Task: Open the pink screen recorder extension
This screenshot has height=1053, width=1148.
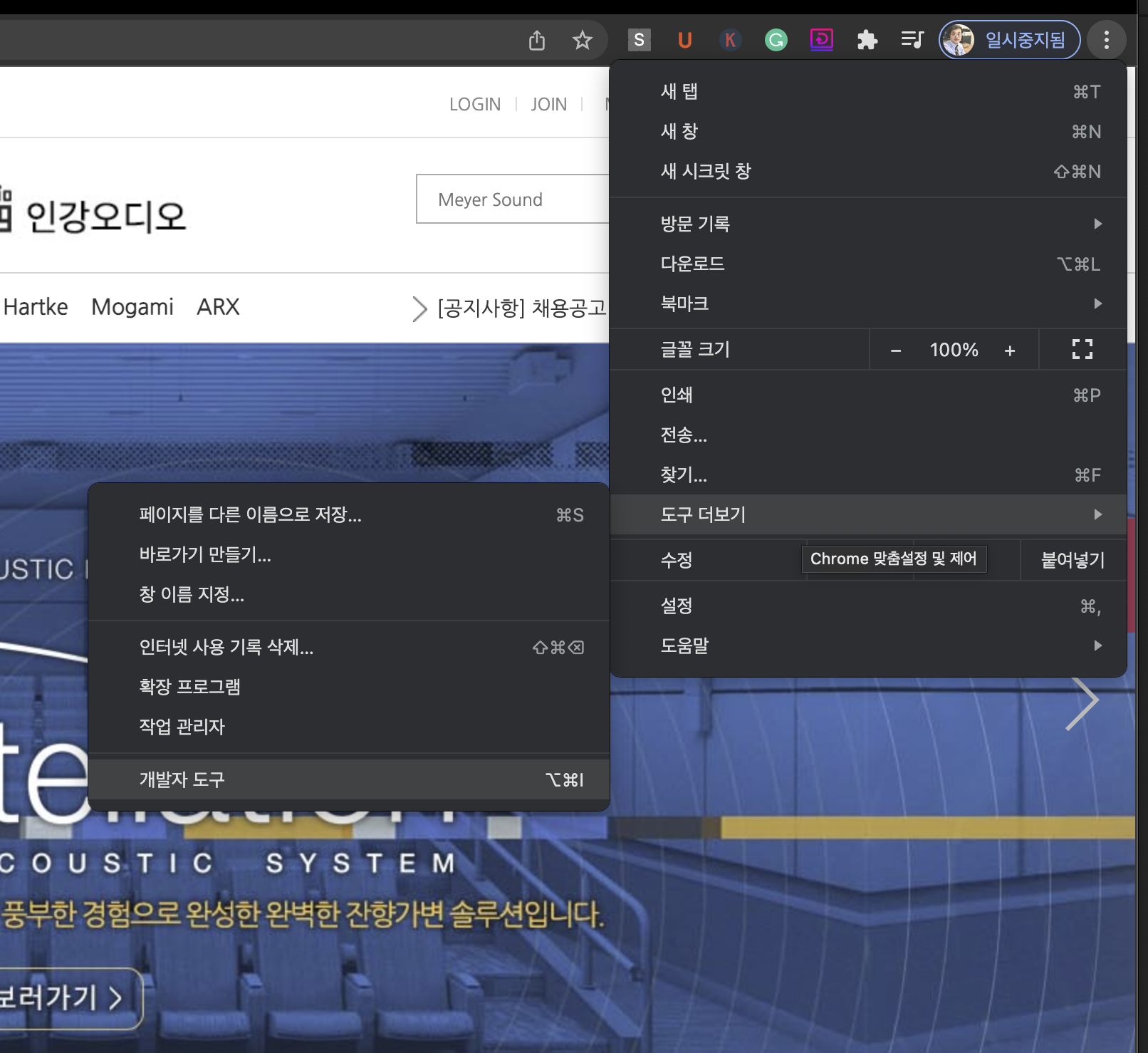Action: [x=822, y=39]
